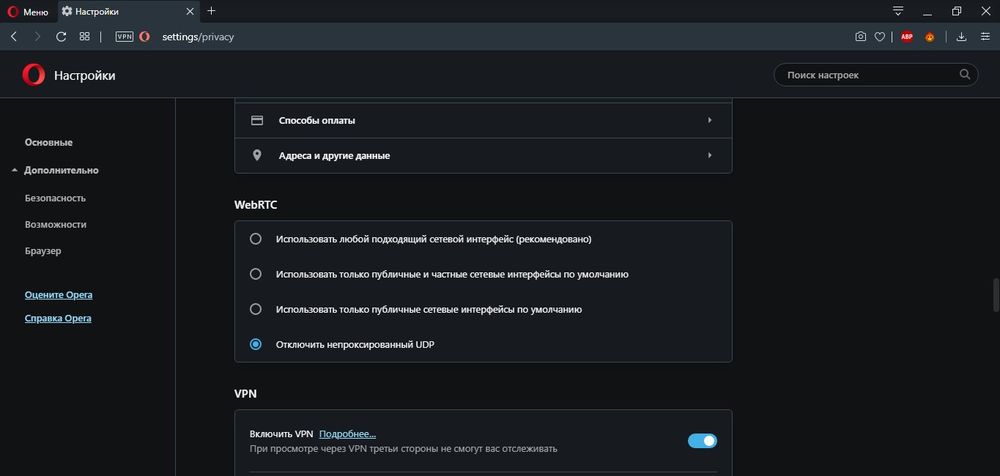The width and height of the screenshot is (1000, 476).
Task: Click the heart bookmark icon
Action: pos(880,36)
